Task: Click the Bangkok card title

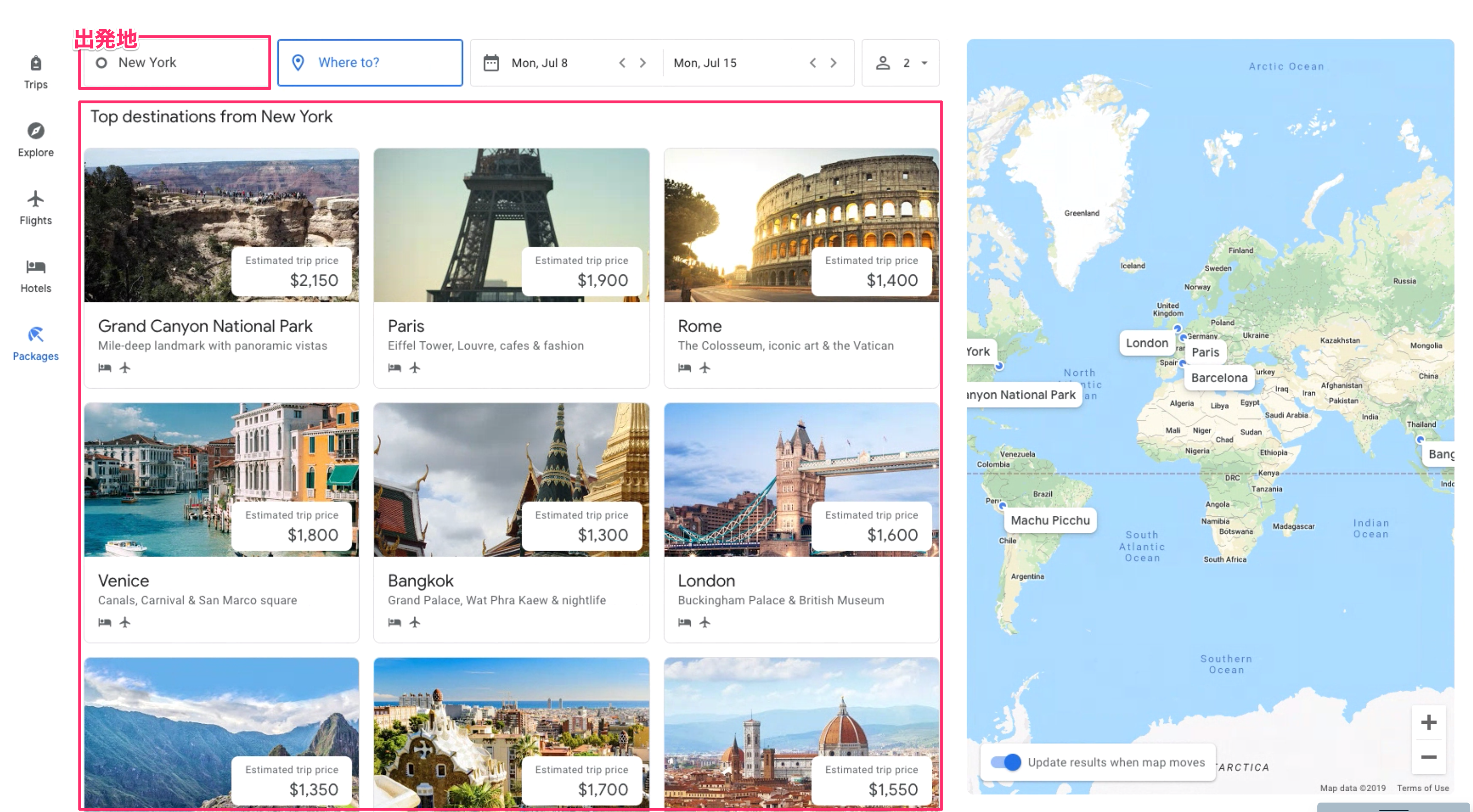Action: click(x=420, y=580)
